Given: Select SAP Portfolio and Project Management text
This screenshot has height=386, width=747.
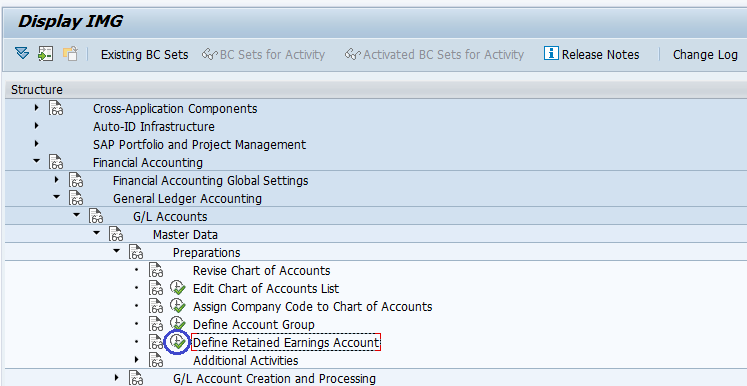Looking at the screenshot, I should (199, 144).
